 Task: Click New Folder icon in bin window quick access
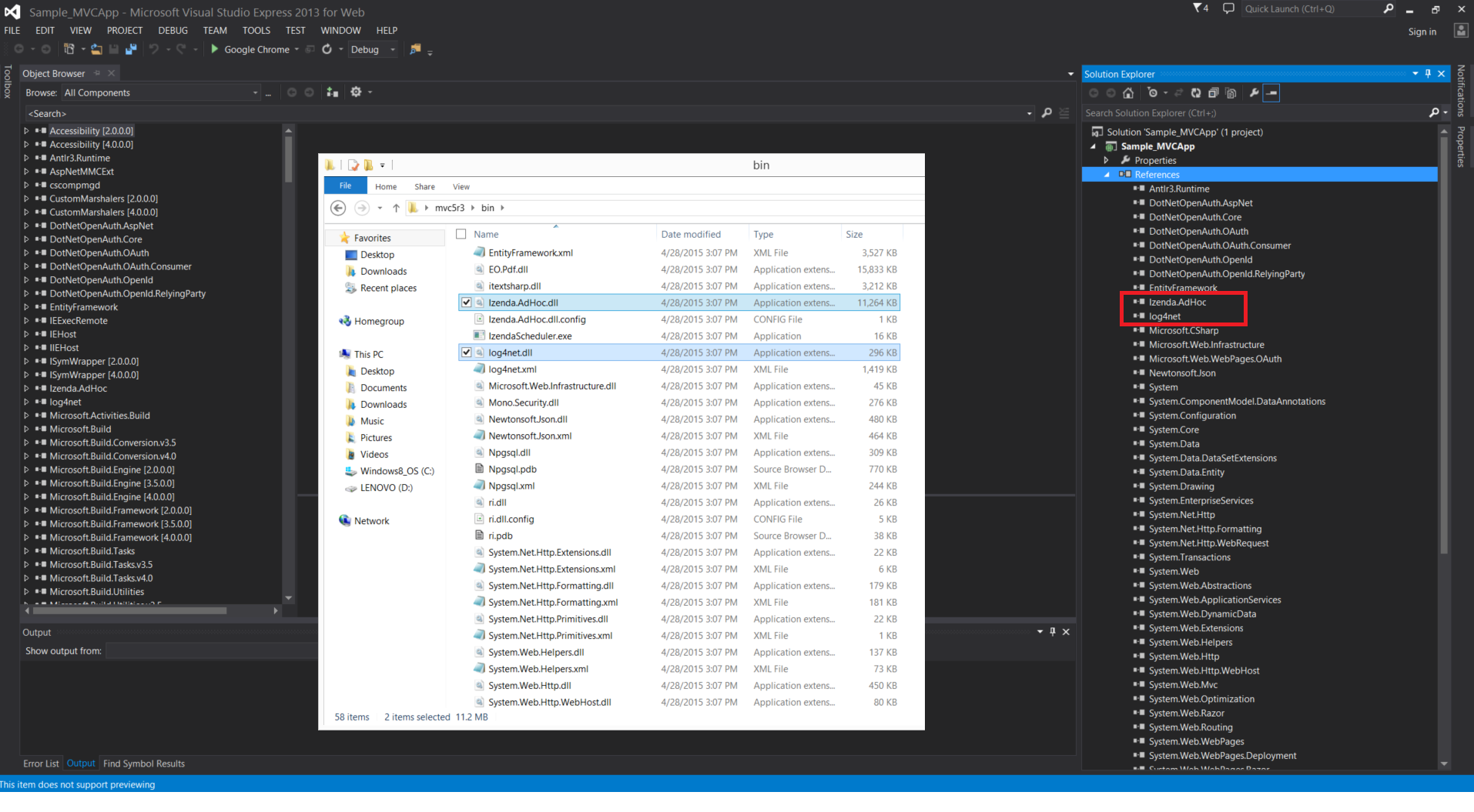click(369, 165)
